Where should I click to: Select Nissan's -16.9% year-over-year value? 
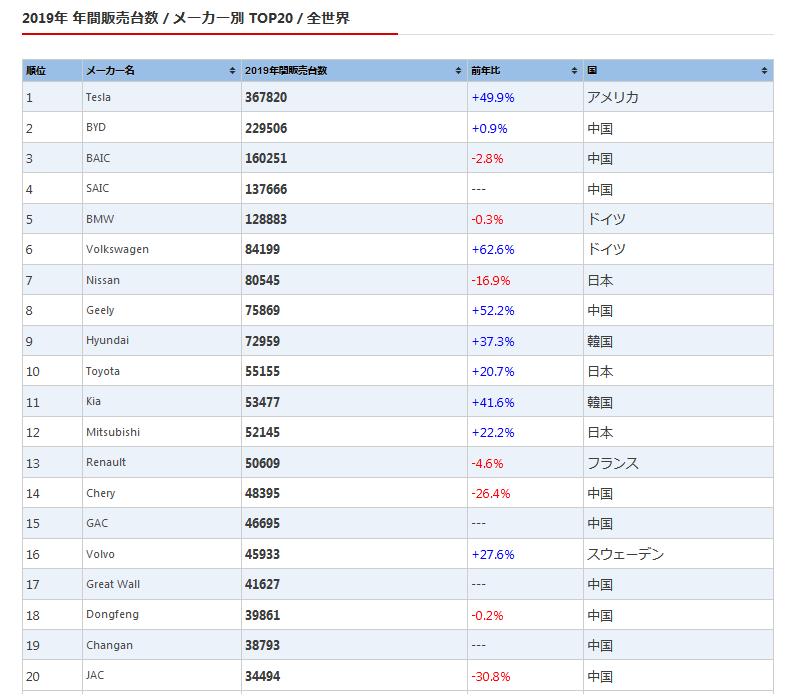pos(489,280)
